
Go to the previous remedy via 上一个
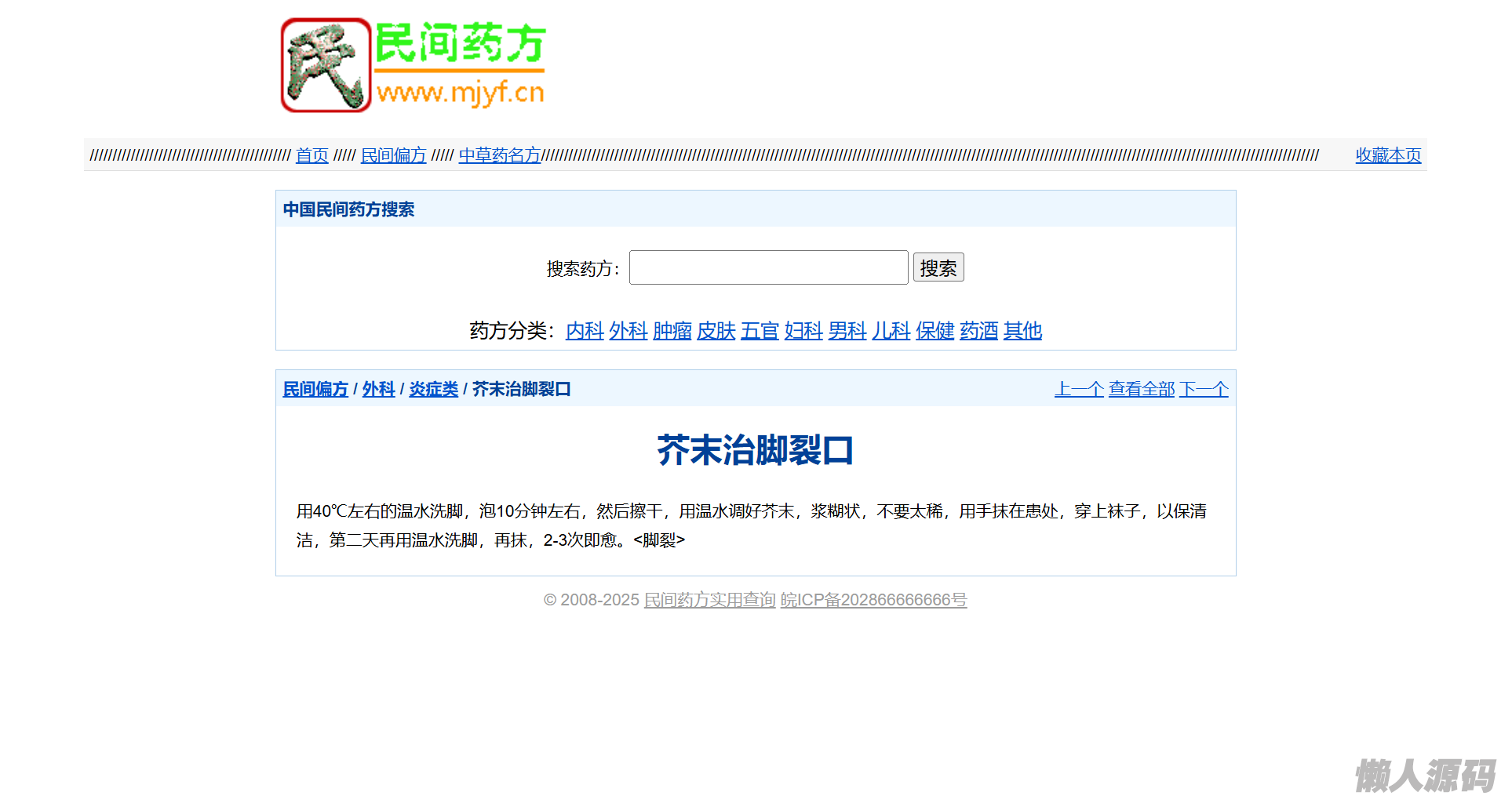[x=1078, y=389]
